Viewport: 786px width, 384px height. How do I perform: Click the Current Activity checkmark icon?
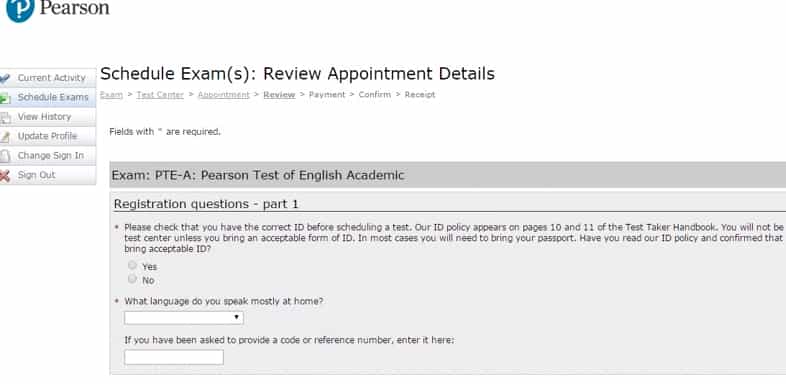(5, 79)
